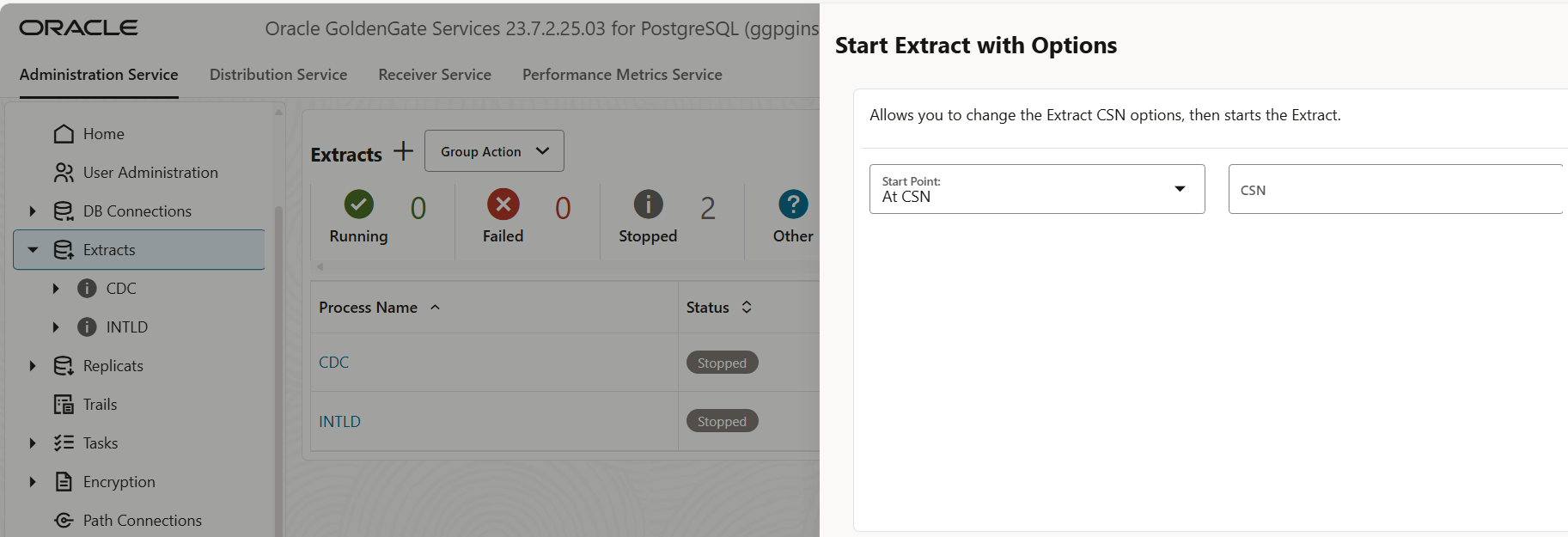Click the plus icon to add Extract
The image size is (1568, 537).
[403, 151]
